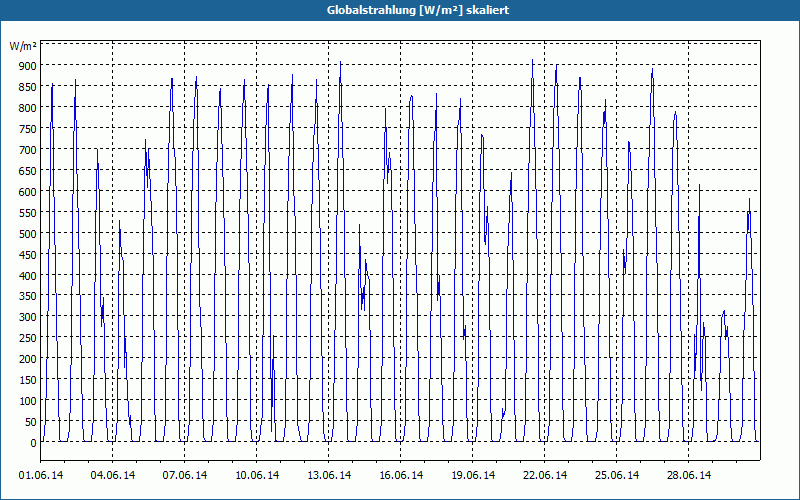
Task: Select the 500 y-axis label
Action: (28, 233)
